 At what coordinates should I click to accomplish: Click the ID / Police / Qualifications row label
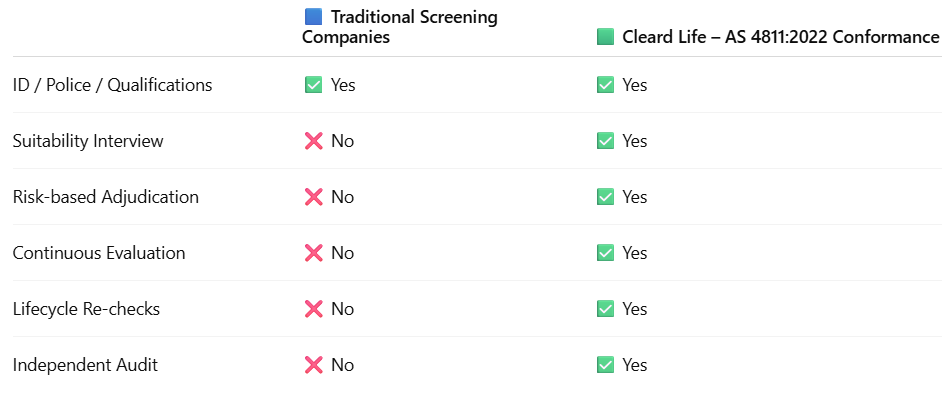point(112,85)
